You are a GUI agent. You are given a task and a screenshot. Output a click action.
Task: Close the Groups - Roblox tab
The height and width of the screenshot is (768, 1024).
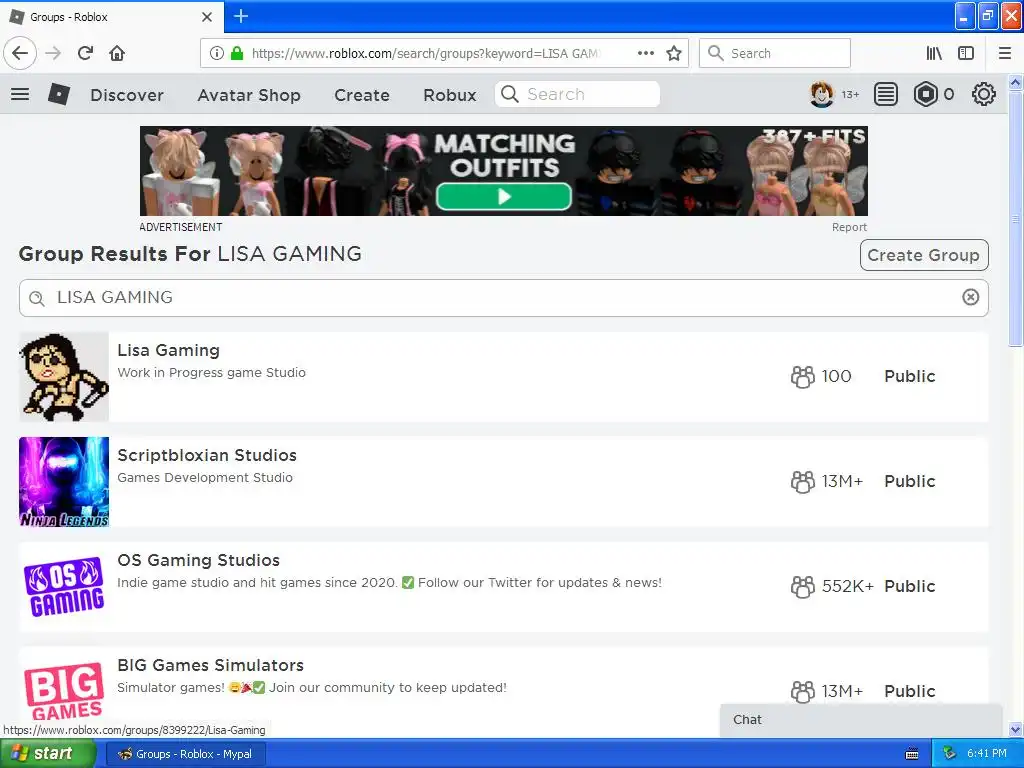pyautogui.click(x=206, y=17)
